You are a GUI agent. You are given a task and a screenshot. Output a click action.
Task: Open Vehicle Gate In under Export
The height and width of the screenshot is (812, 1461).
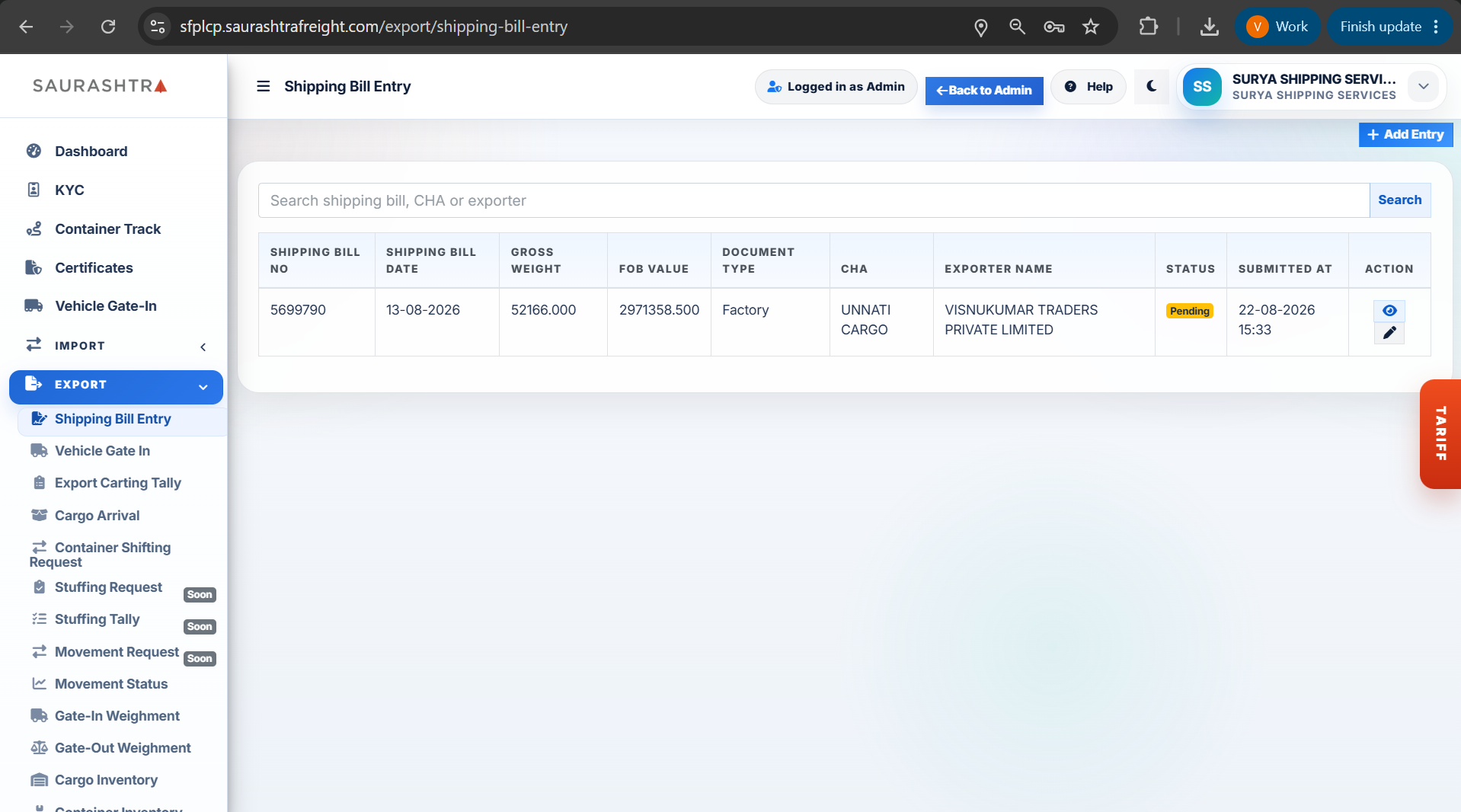102,451
